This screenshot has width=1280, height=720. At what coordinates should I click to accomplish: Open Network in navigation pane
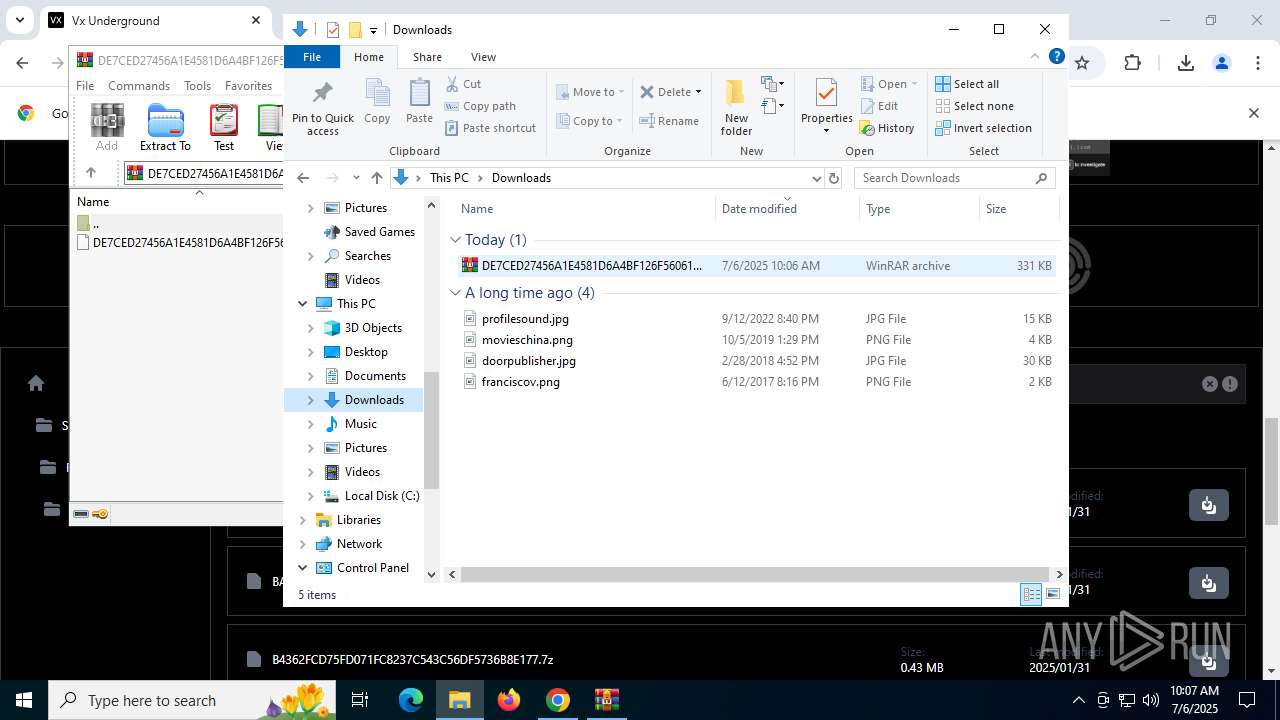tap(359, 544)
